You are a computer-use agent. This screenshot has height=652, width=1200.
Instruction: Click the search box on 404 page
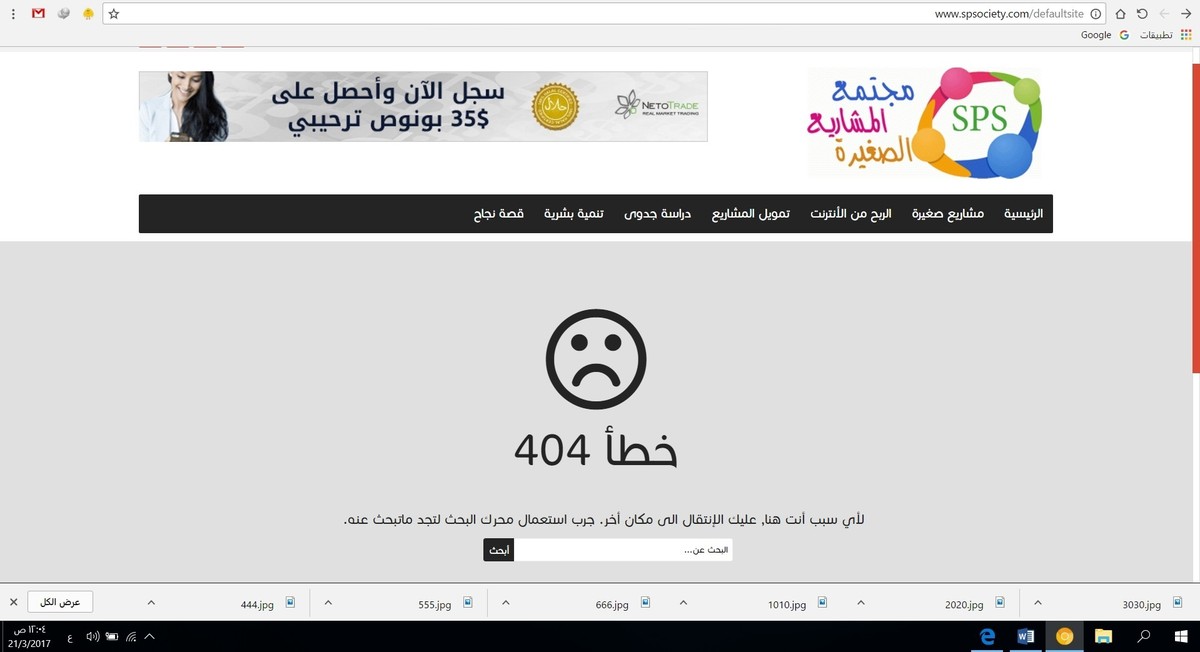(623, 550)
